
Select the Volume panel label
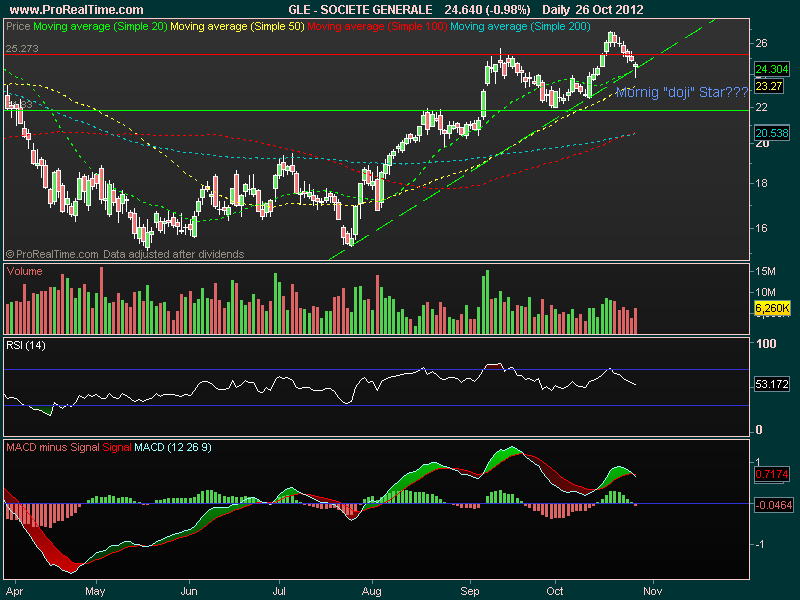[24, 271]
